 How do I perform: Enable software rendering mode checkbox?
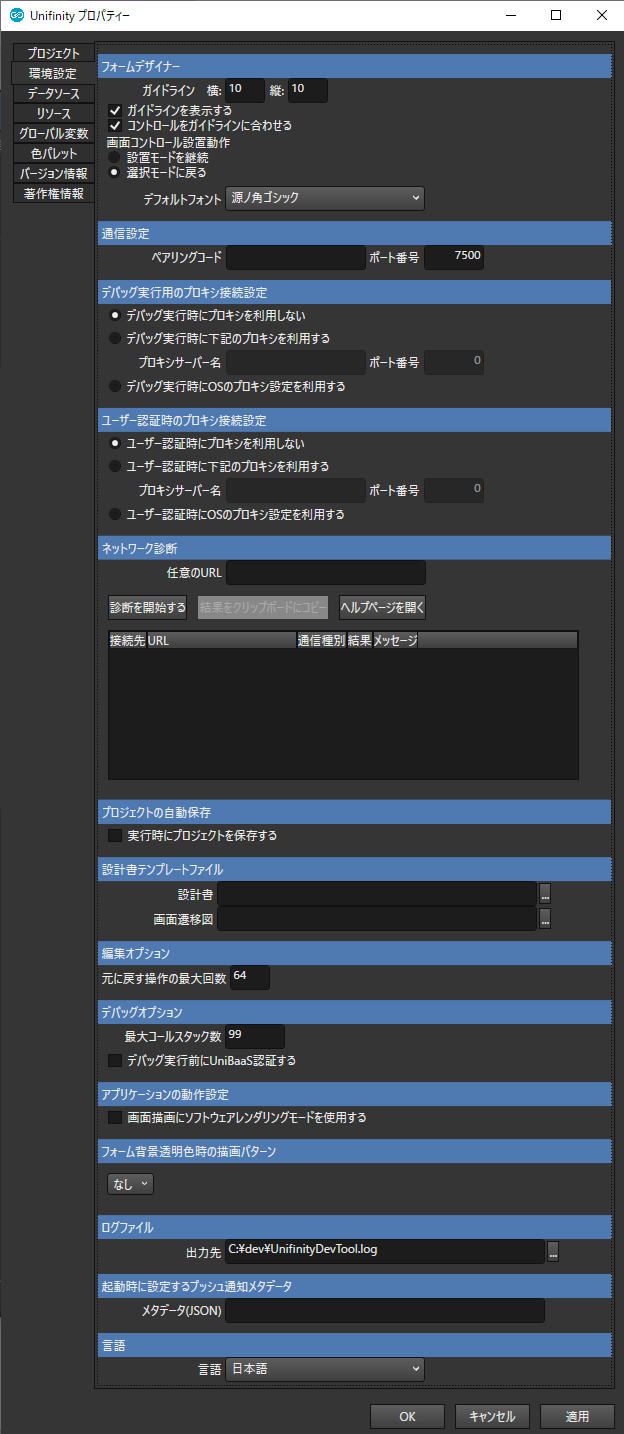[x=115, y=1117]
